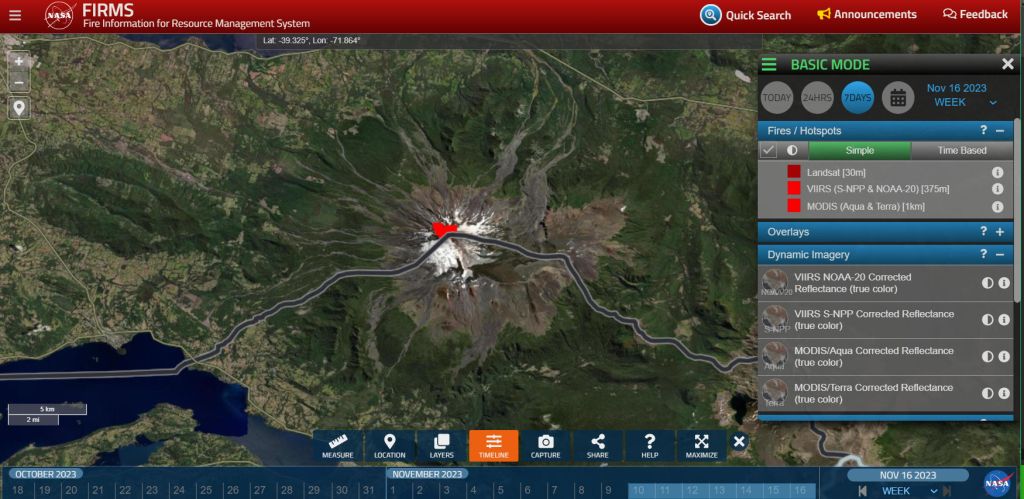Click the Landsat 30m red color swatch

(793, 172)
